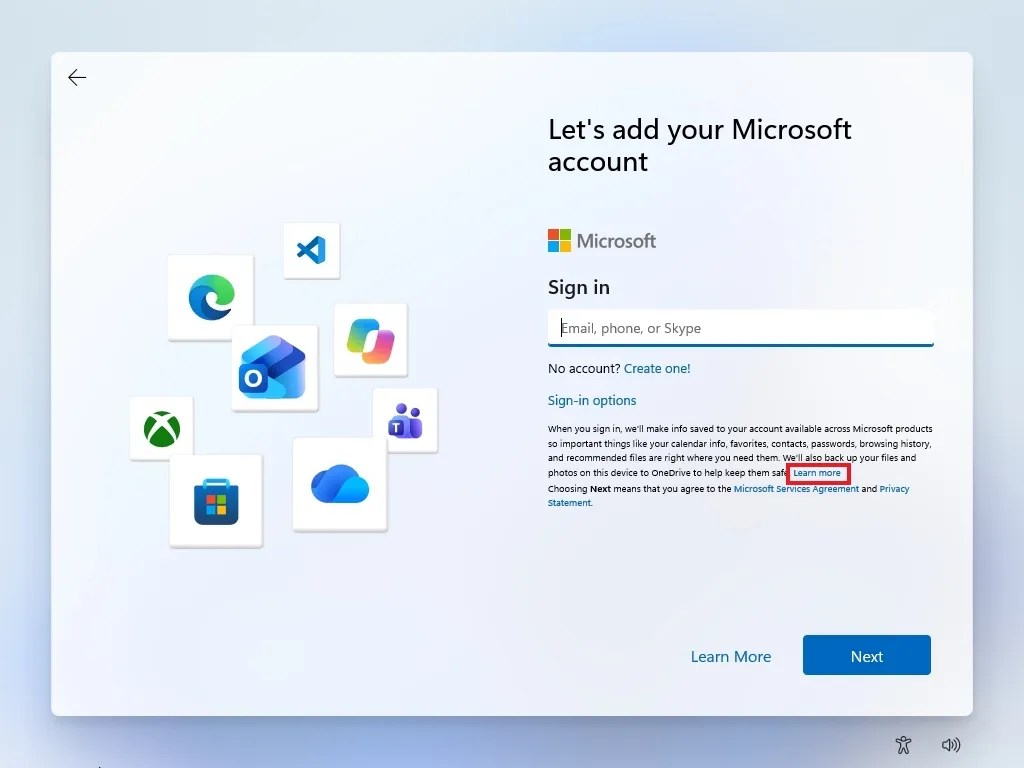
Task: Click the Create one! link
Action: click(657, 368)
